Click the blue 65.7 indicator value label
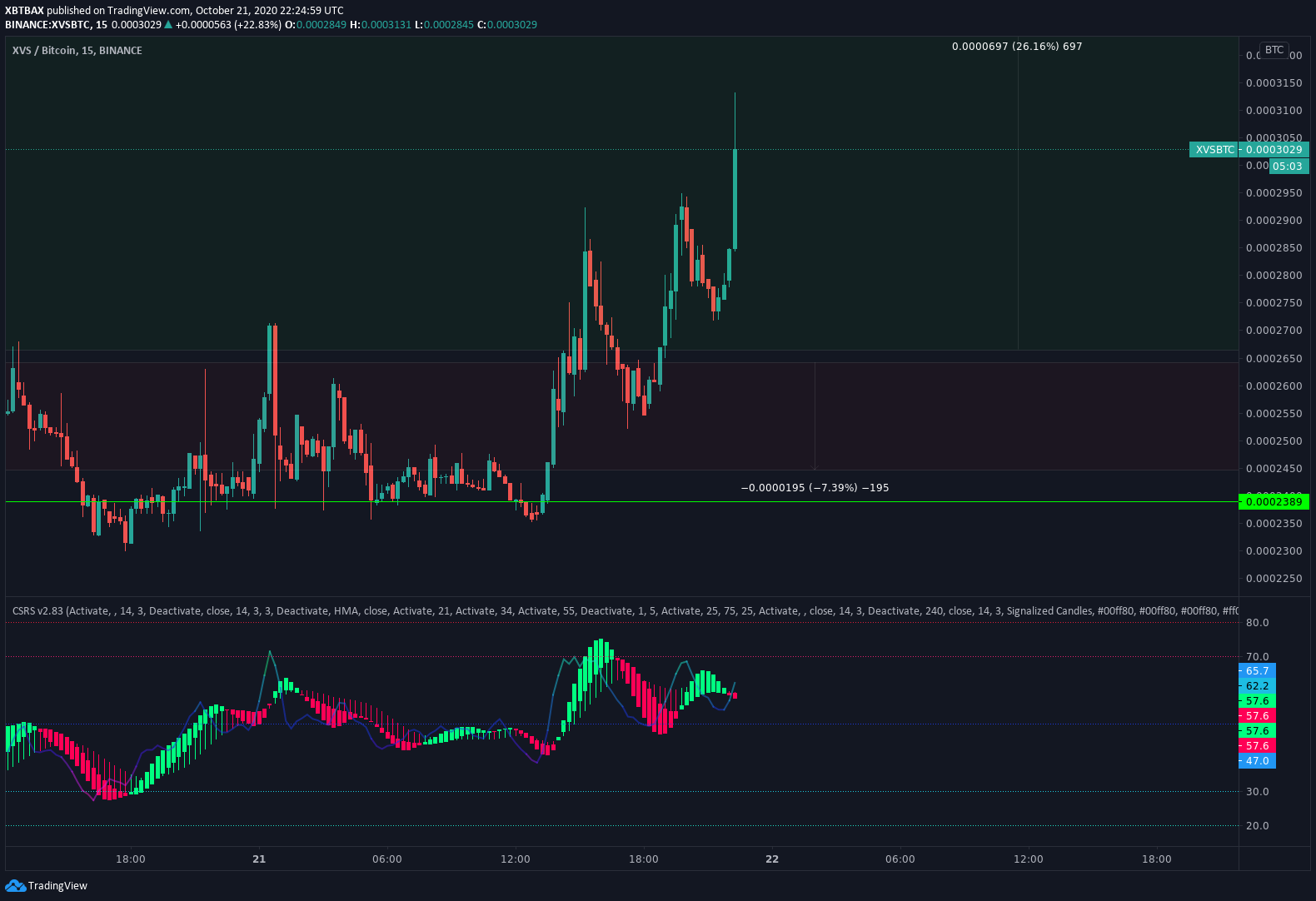Image resolution: width=1316 pixels, height=901 pixels. pyautogui.click(x=1258, y=671)
